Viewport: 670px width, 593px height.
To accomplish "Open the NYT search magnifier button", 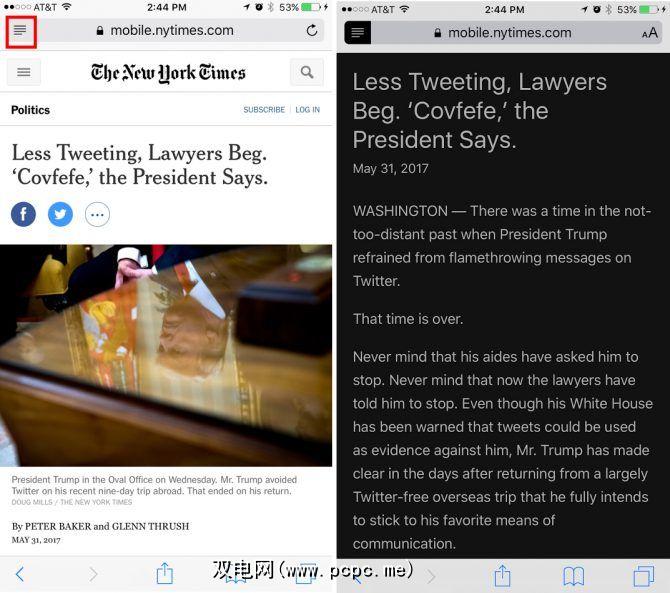I will pyautogui.click(x=306, y=72).
